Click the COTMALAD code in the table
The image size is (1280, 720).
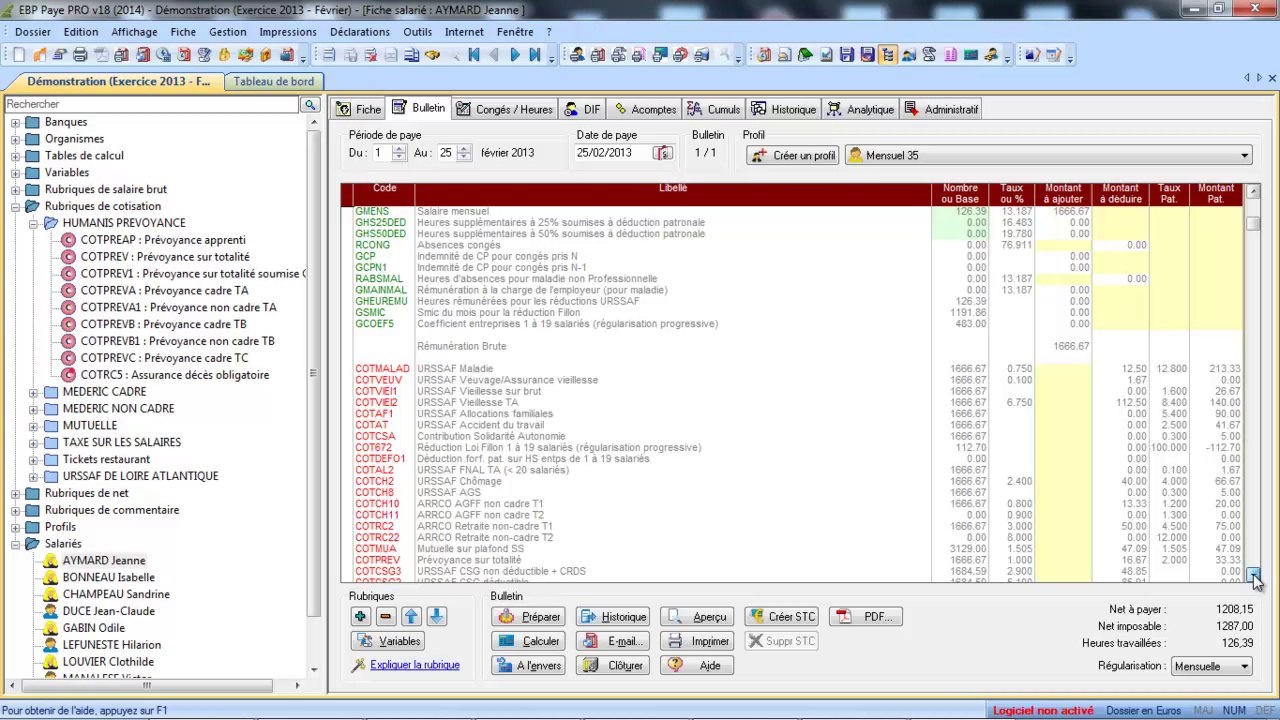(x=382, y=369)
